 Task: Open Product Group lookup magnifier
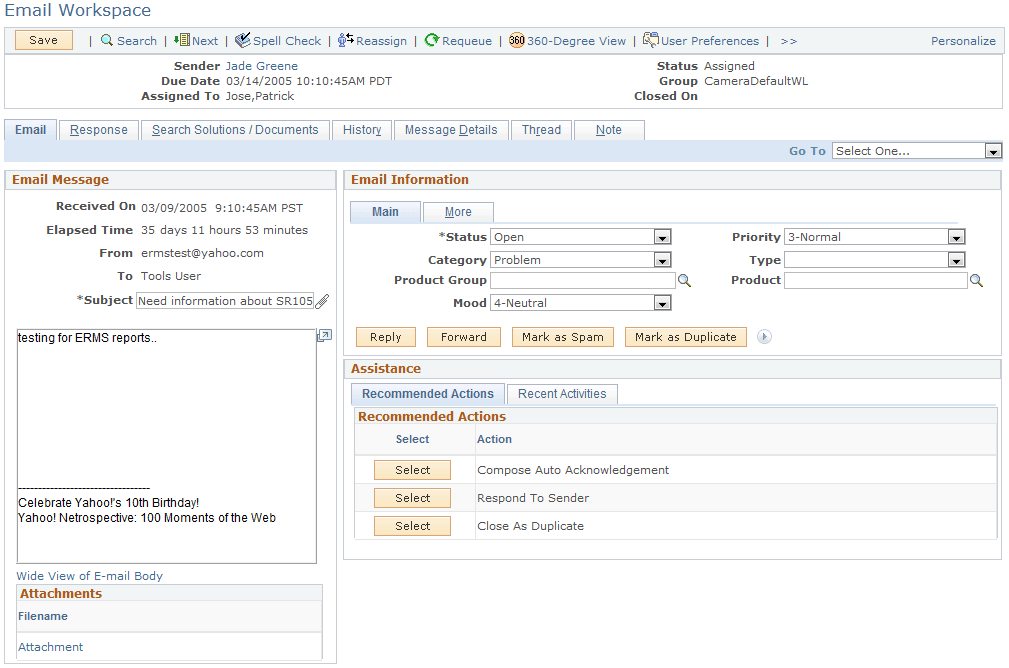tap(684, 281)
